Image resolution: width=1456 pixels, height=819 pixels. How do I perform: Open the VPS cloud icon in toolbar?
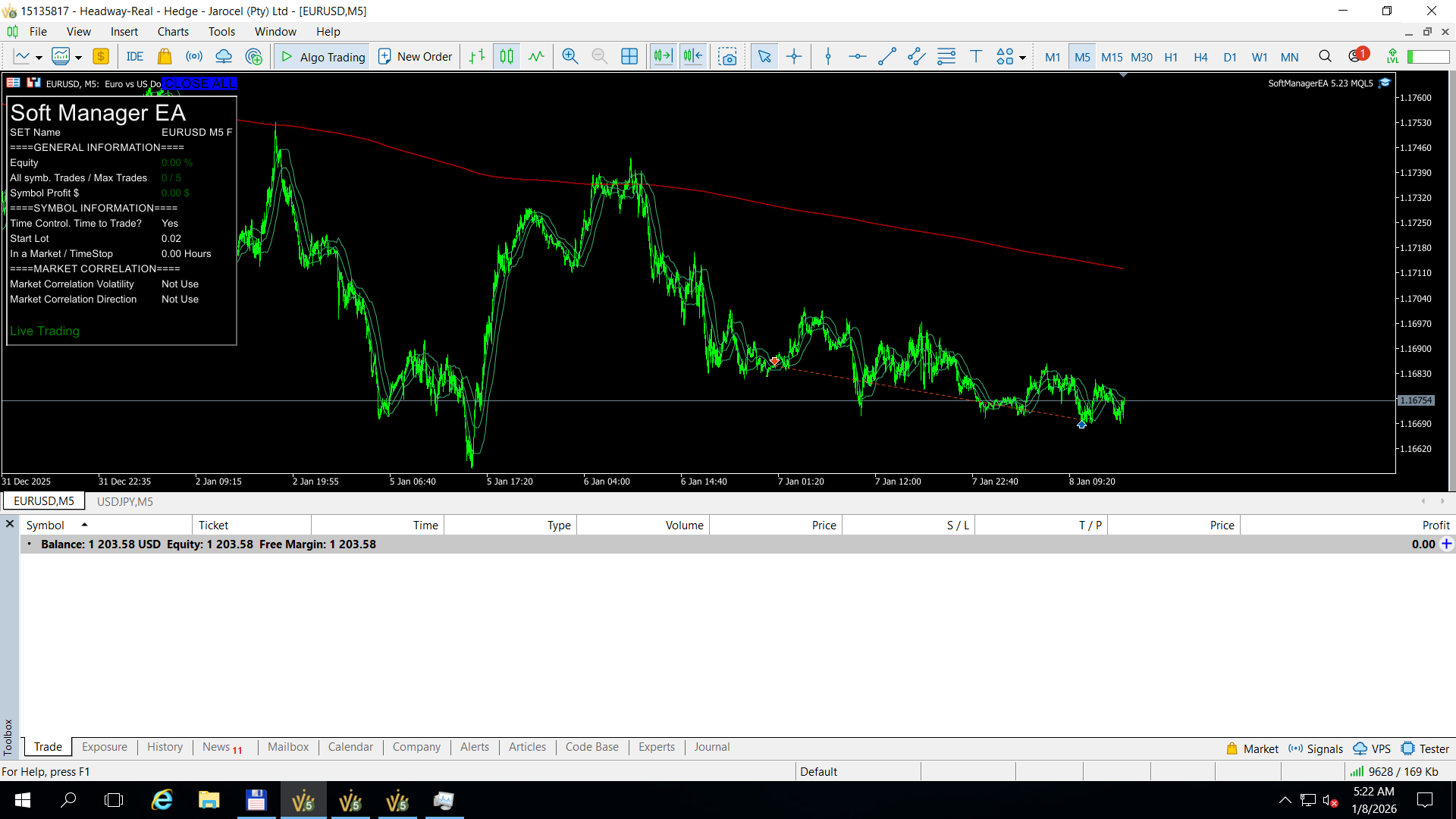pos(224,56)
